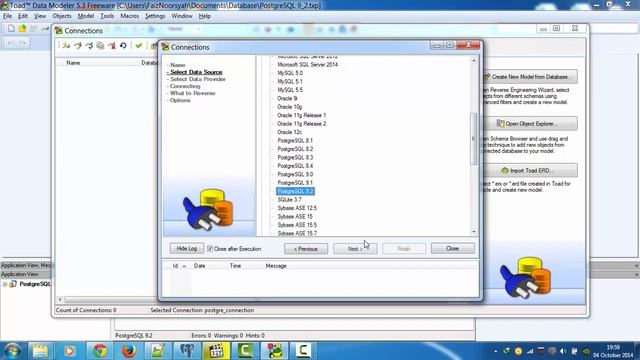Select Oracle 9i data source
The image size is (640, 360).
click(287, 98)
